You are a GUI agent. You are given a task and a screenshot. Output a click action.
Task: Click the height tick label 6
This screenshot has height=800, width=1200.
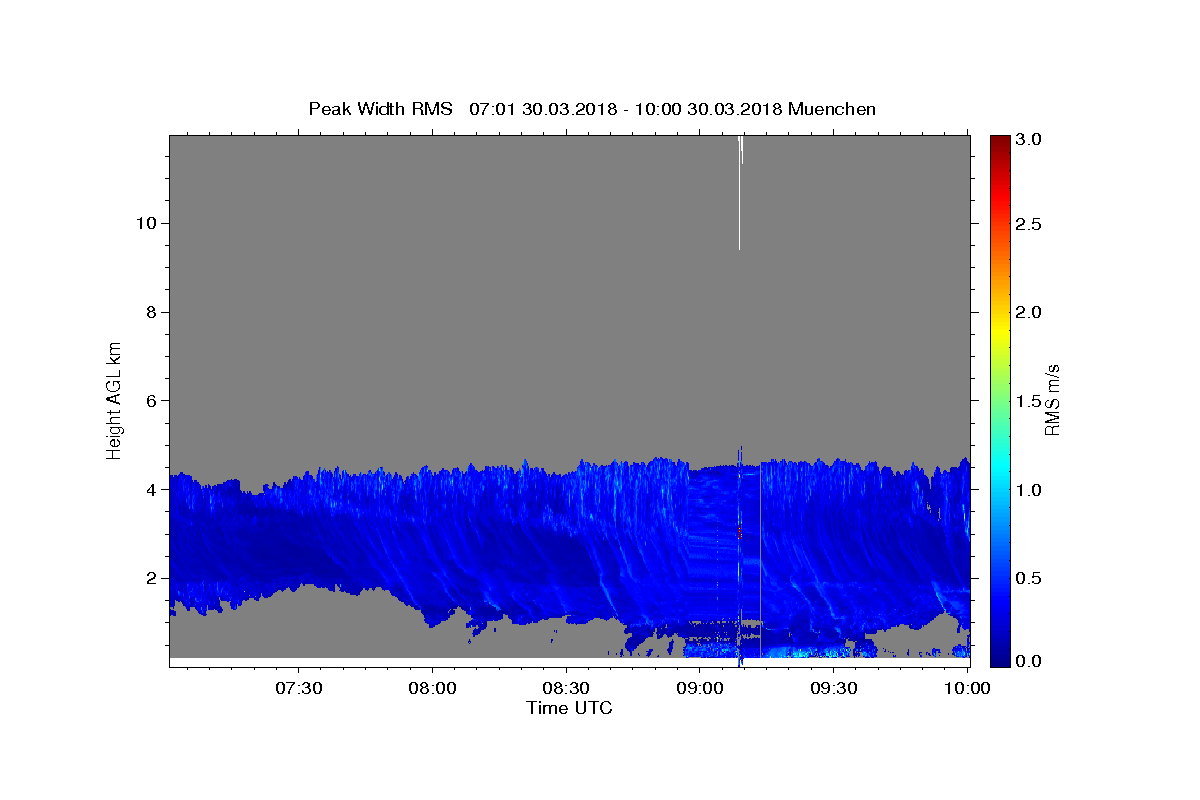tap(149, 401)
